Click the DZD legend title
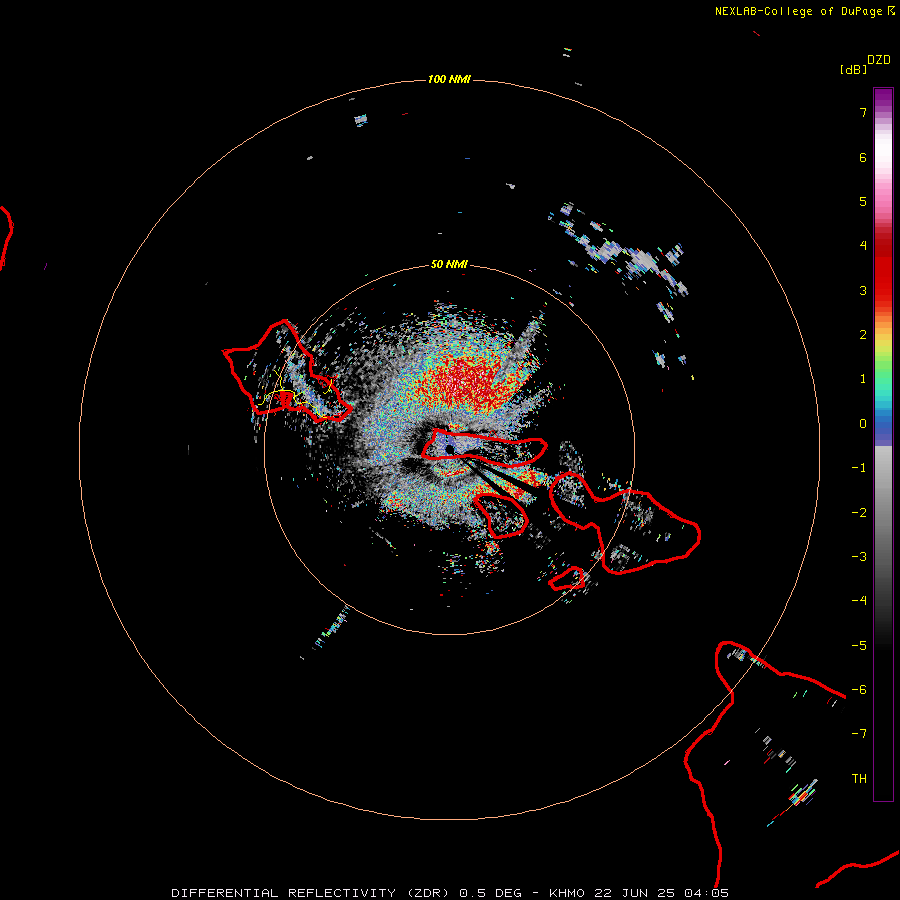 (879, 60)
